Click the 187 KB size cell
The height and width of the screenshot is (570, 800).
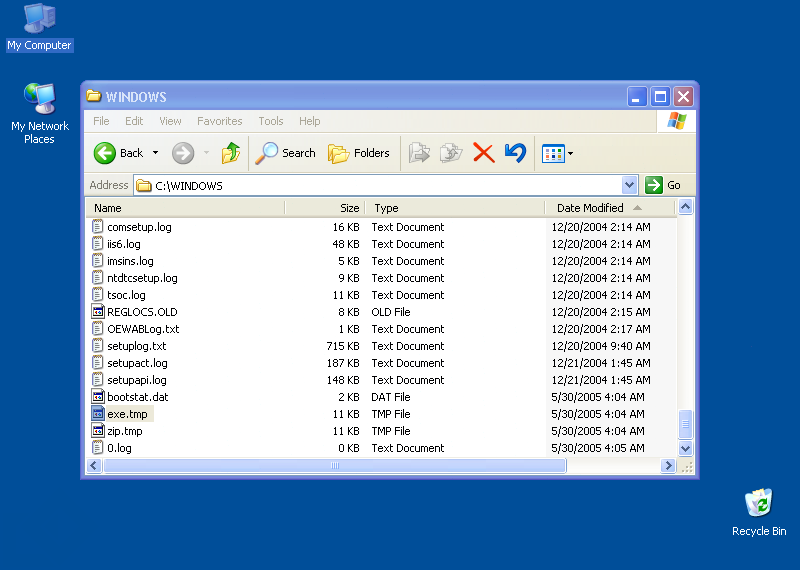[x=343, y=363]
